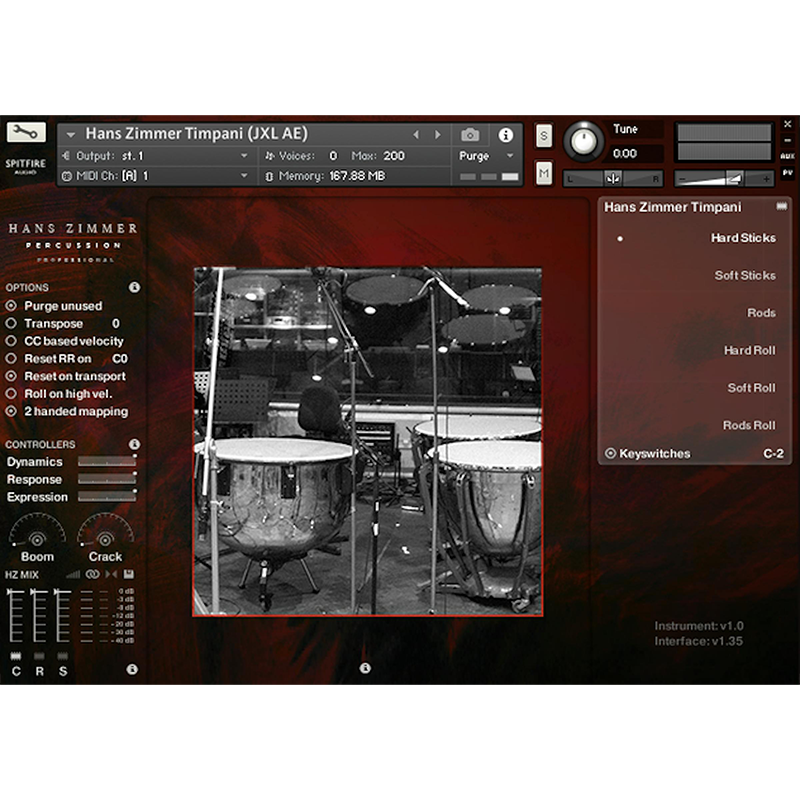Open the instrument info icon in header
Viewport: 800px width, 800px height.
[505, 135]
